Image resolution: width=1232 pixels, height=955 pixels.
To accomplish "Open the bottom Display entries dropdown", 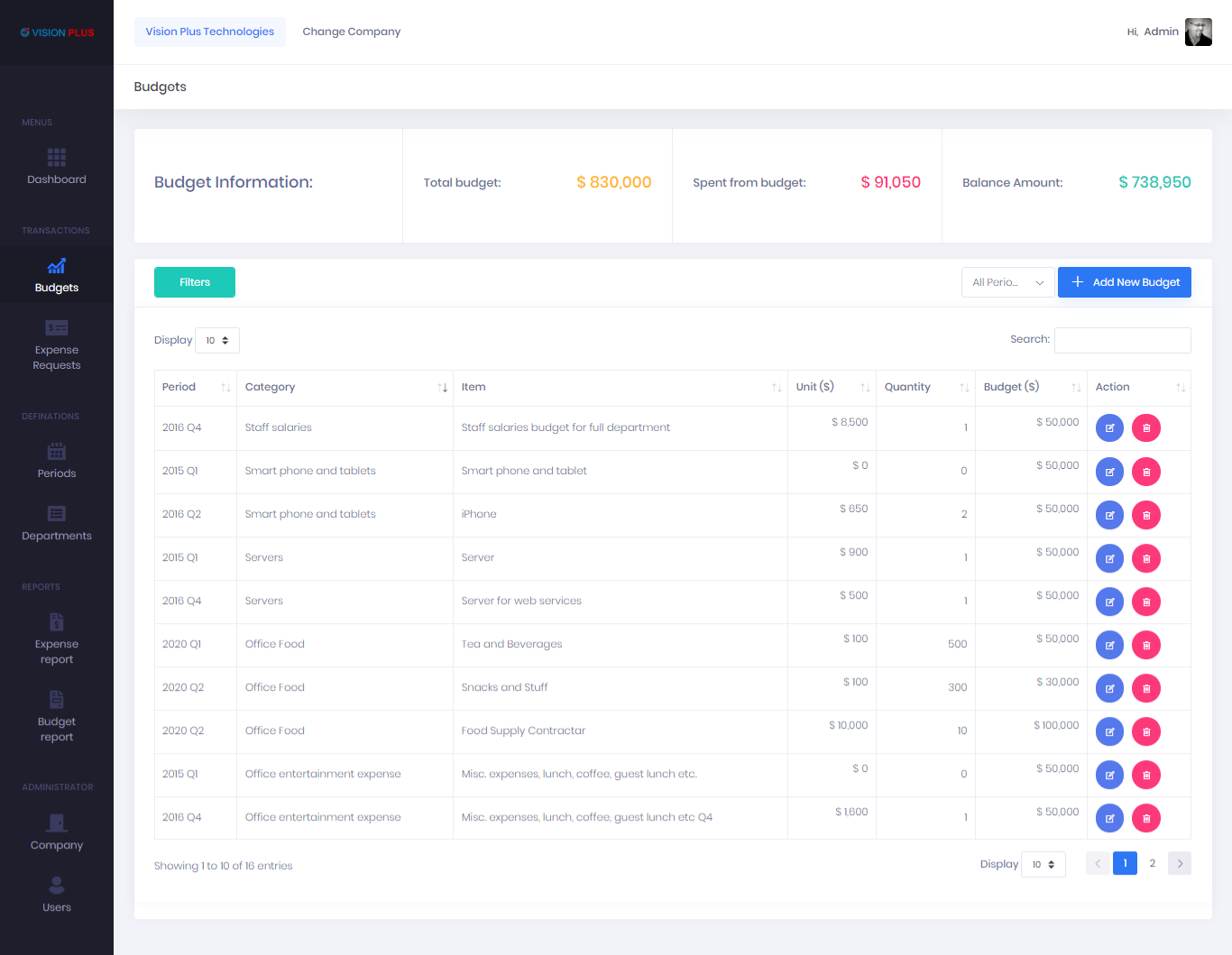I will click(1044, 865).
